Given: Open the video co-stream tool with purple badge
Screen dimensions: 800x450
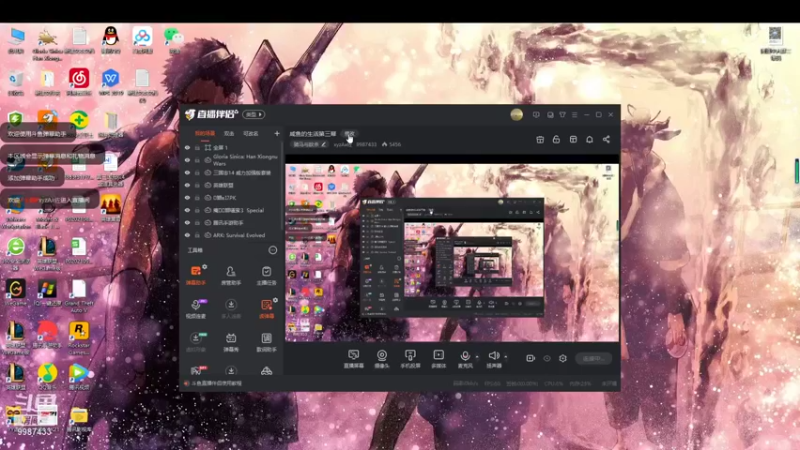Looking at the screenshot, I should tap(195, 309).
